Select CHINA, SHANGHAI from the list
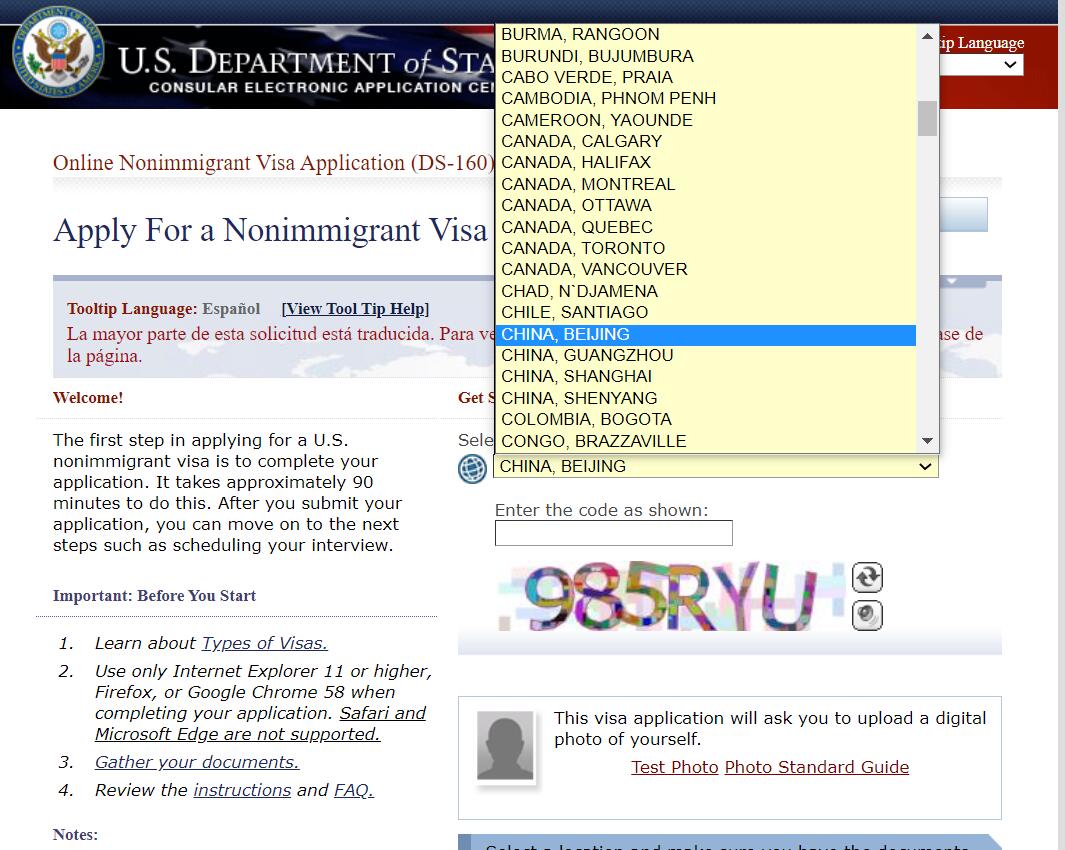 (x=576, y=377)
